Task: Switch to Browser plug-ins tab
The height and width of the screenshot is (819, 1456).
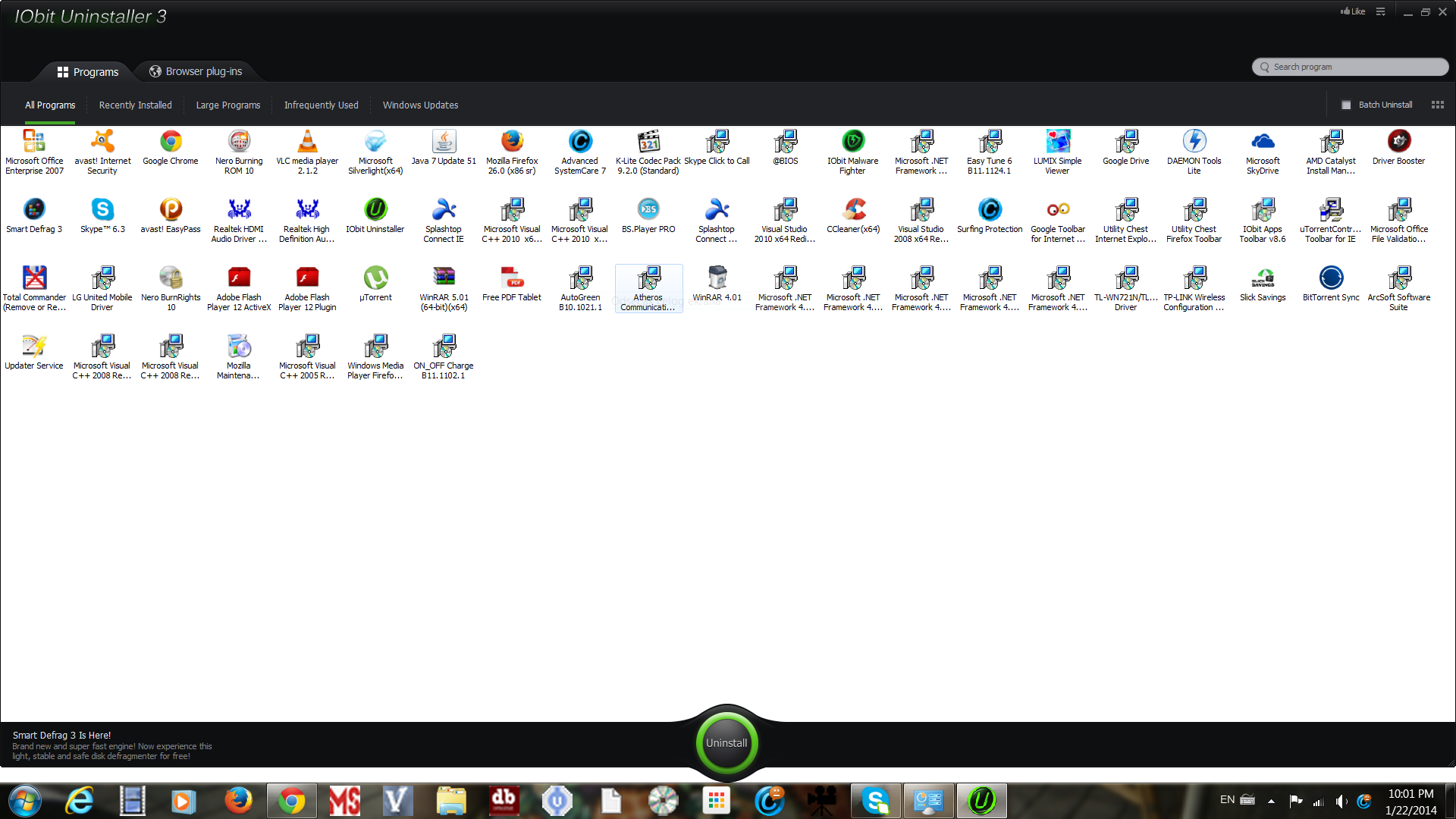Action: [196, 71]
